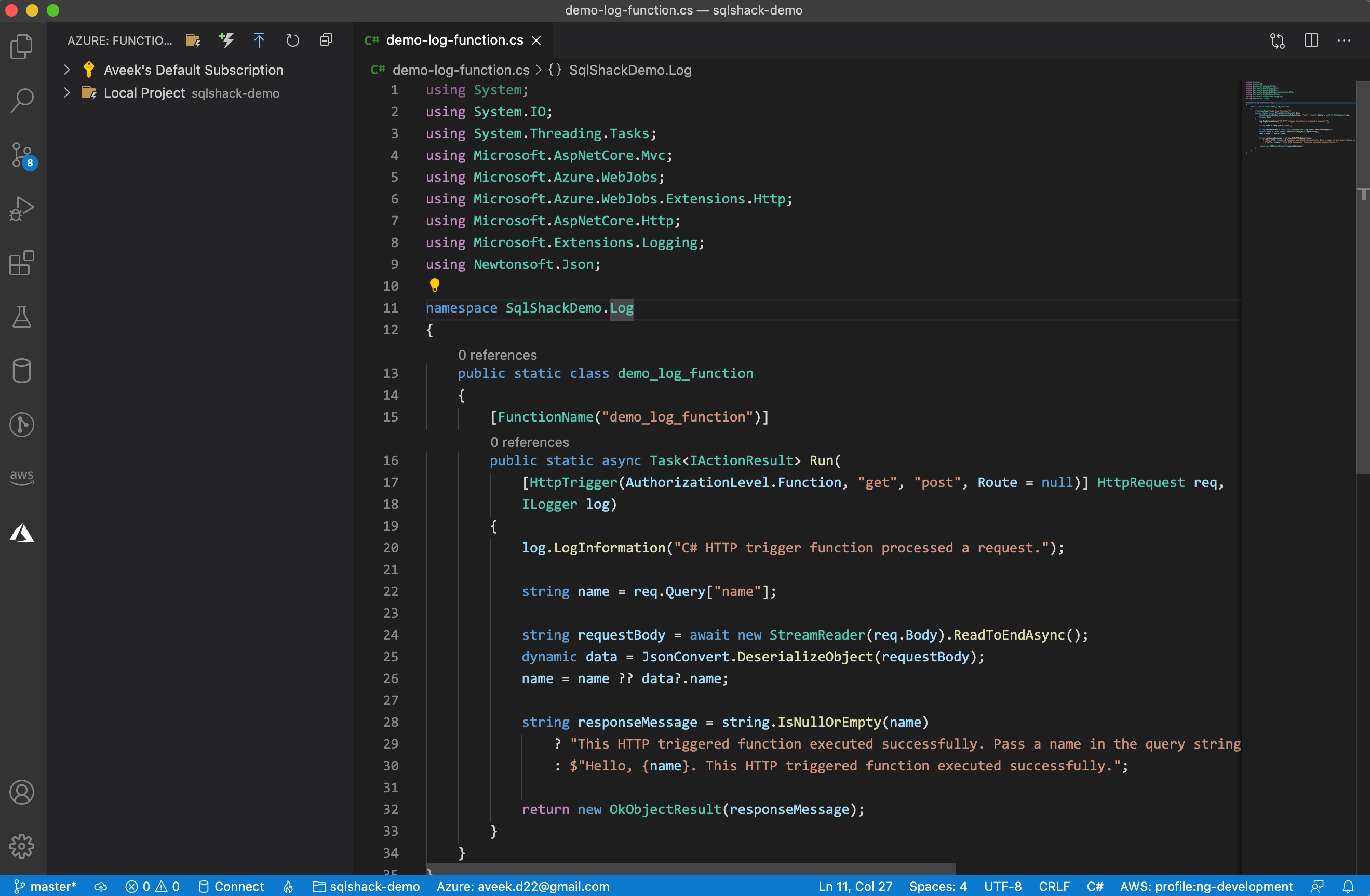Click 0 references link above class declaration
The width and height of the screenshot is (1370, 896).
pos(497,355)
